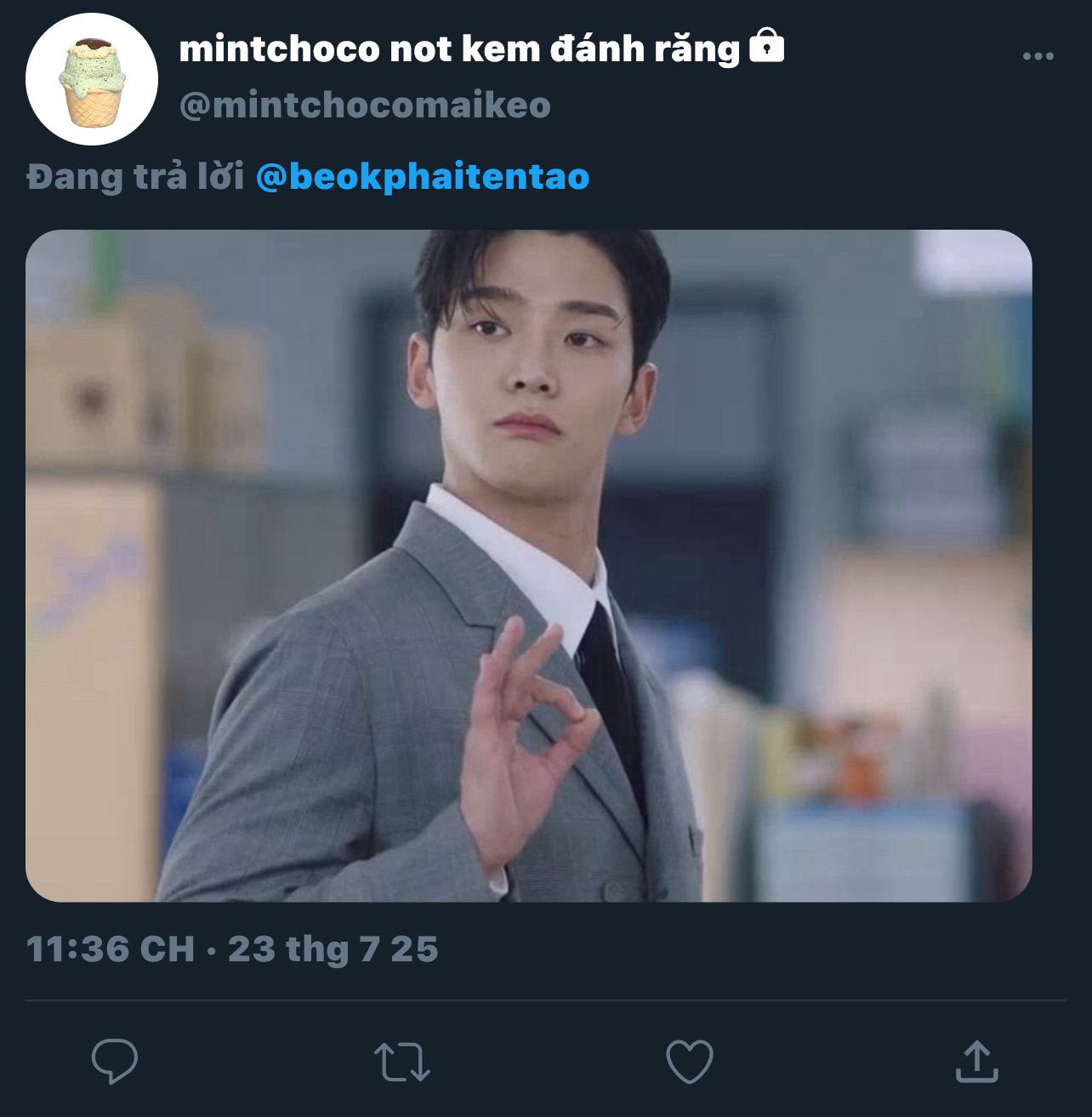The height and width of the screenshot is (1117, 1092).
Task: Click display name mintchoco not kem đánh răng
Action: pyautogui.click(x=459, y=49)
